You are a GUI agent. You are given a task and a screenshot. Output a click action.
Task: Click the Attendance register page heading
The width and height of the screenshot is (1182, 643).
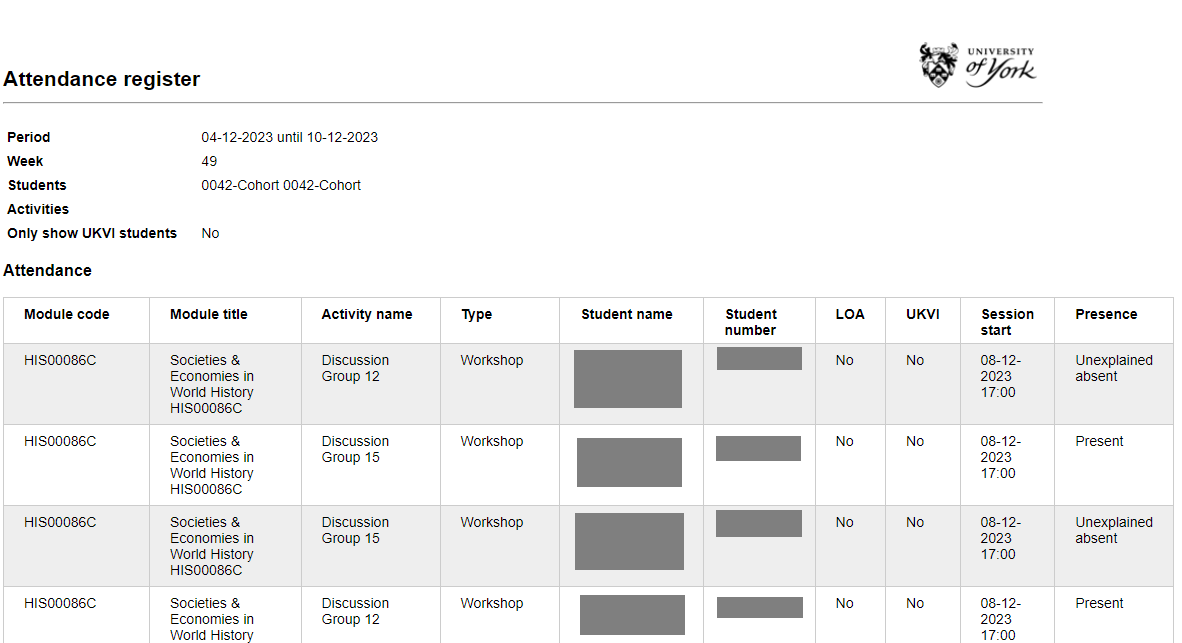click(101, 80)
